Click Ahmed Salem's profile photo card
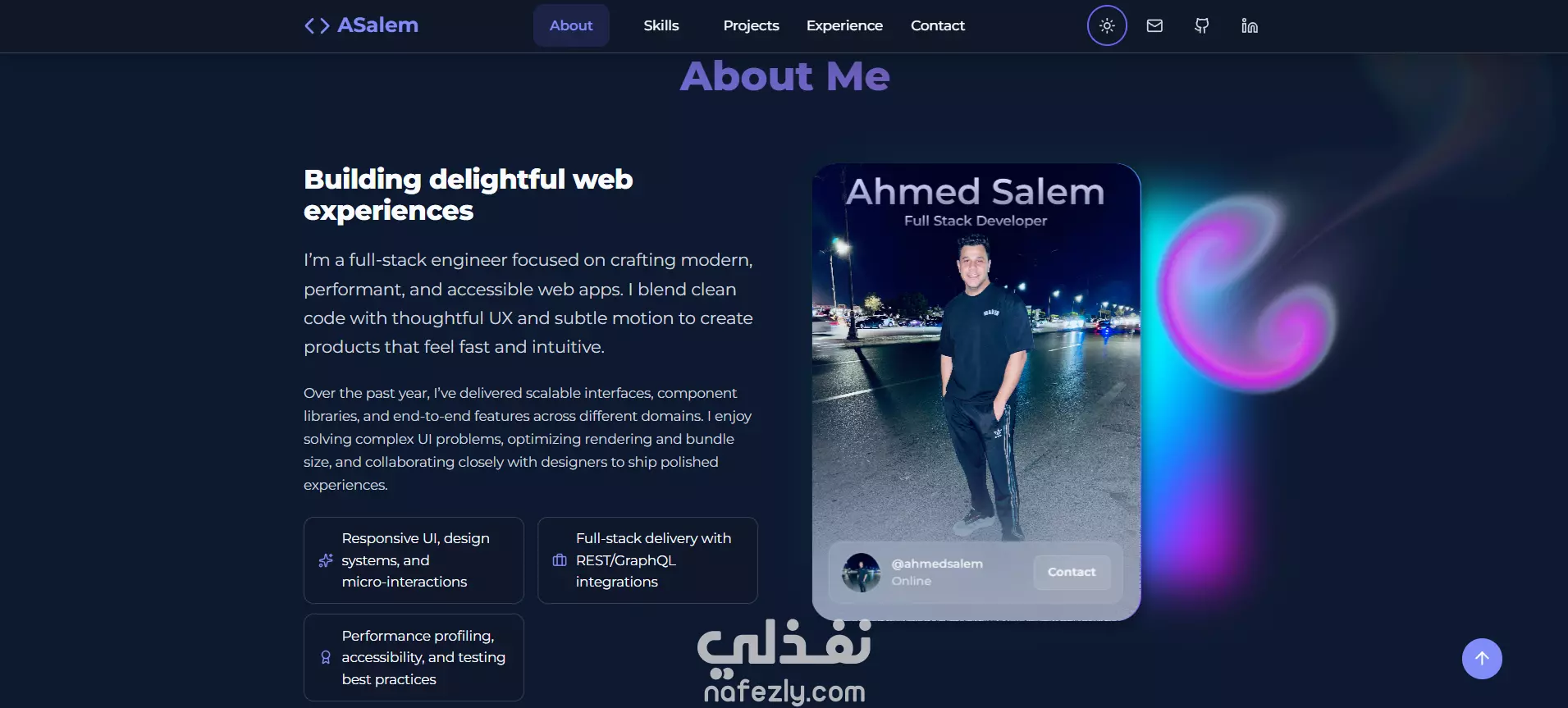 (976, 392)
